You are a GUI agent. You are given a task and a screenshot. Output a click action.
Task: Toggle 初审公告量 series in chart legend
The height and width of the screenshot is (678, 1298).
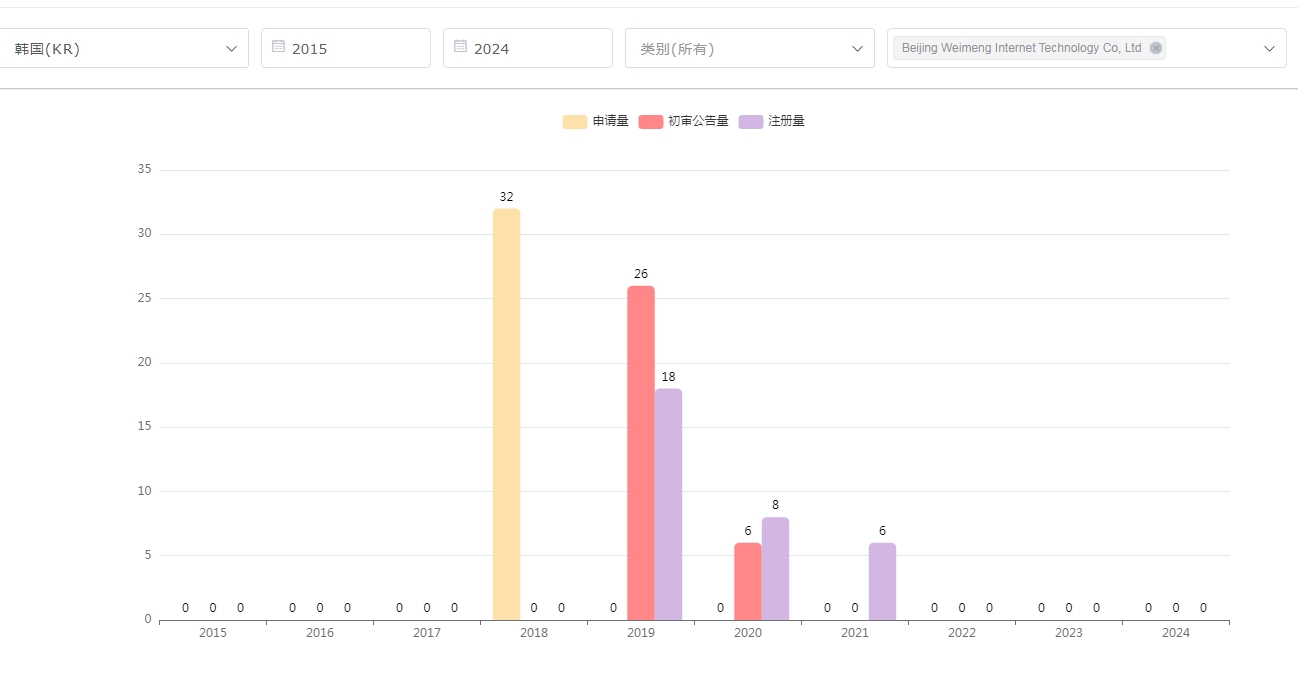pos(698,121)
